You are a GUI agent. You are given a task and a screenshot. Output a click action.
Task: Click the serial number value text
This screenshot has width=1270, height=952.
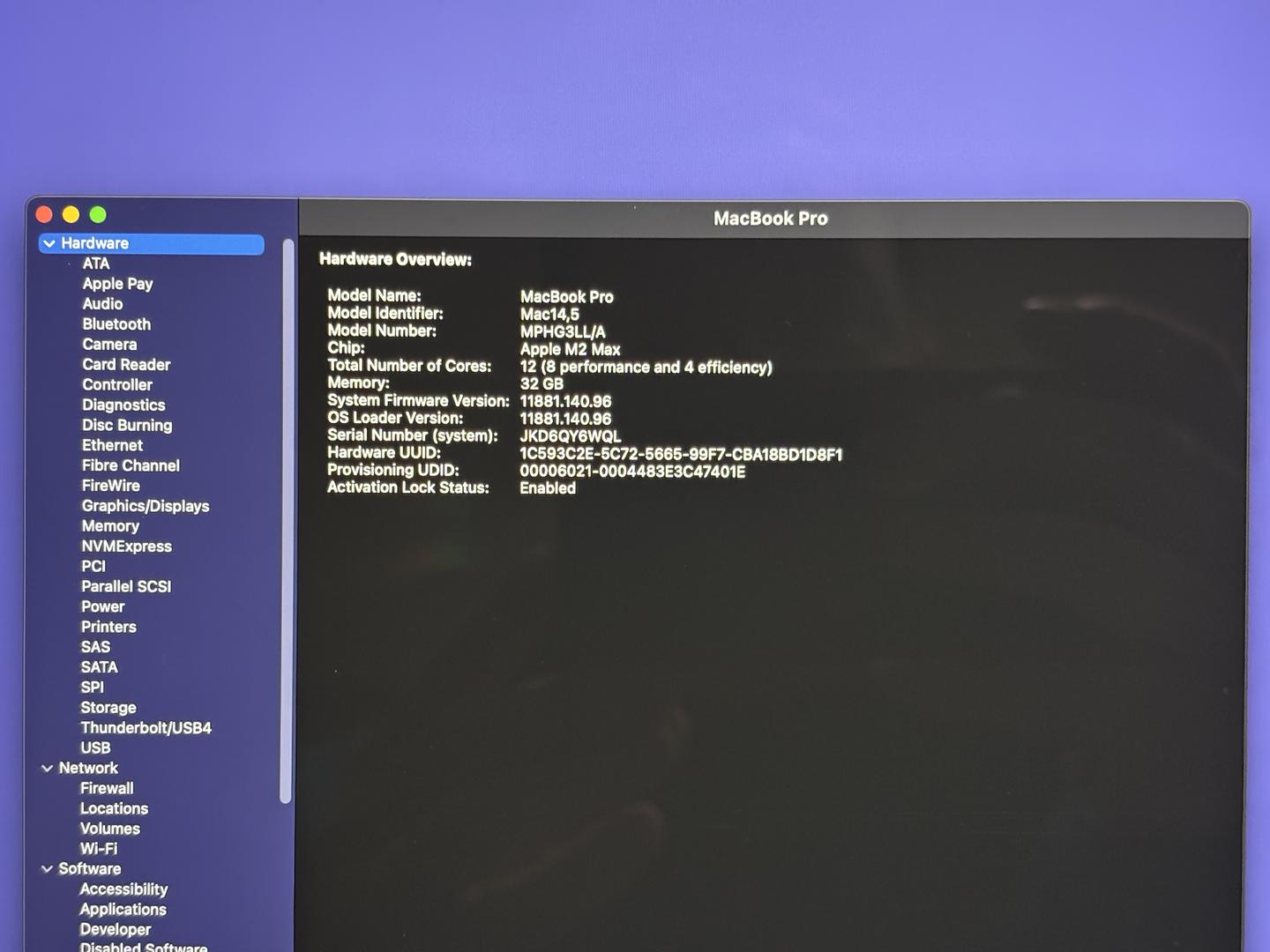(570, 436)
